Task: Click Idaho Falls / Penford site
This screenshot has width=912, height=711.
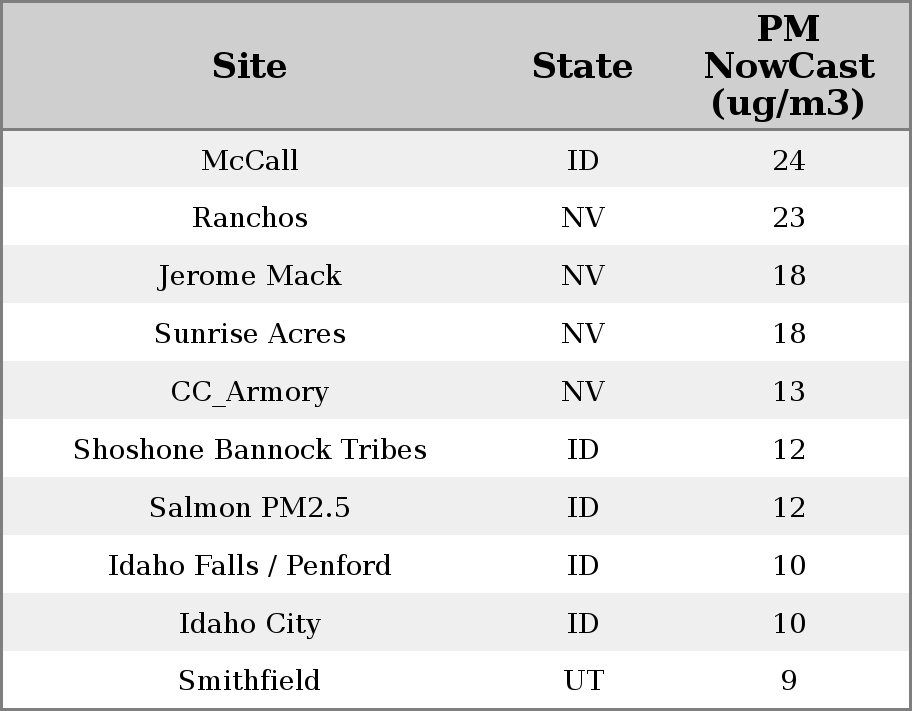Action: point(249,566)
